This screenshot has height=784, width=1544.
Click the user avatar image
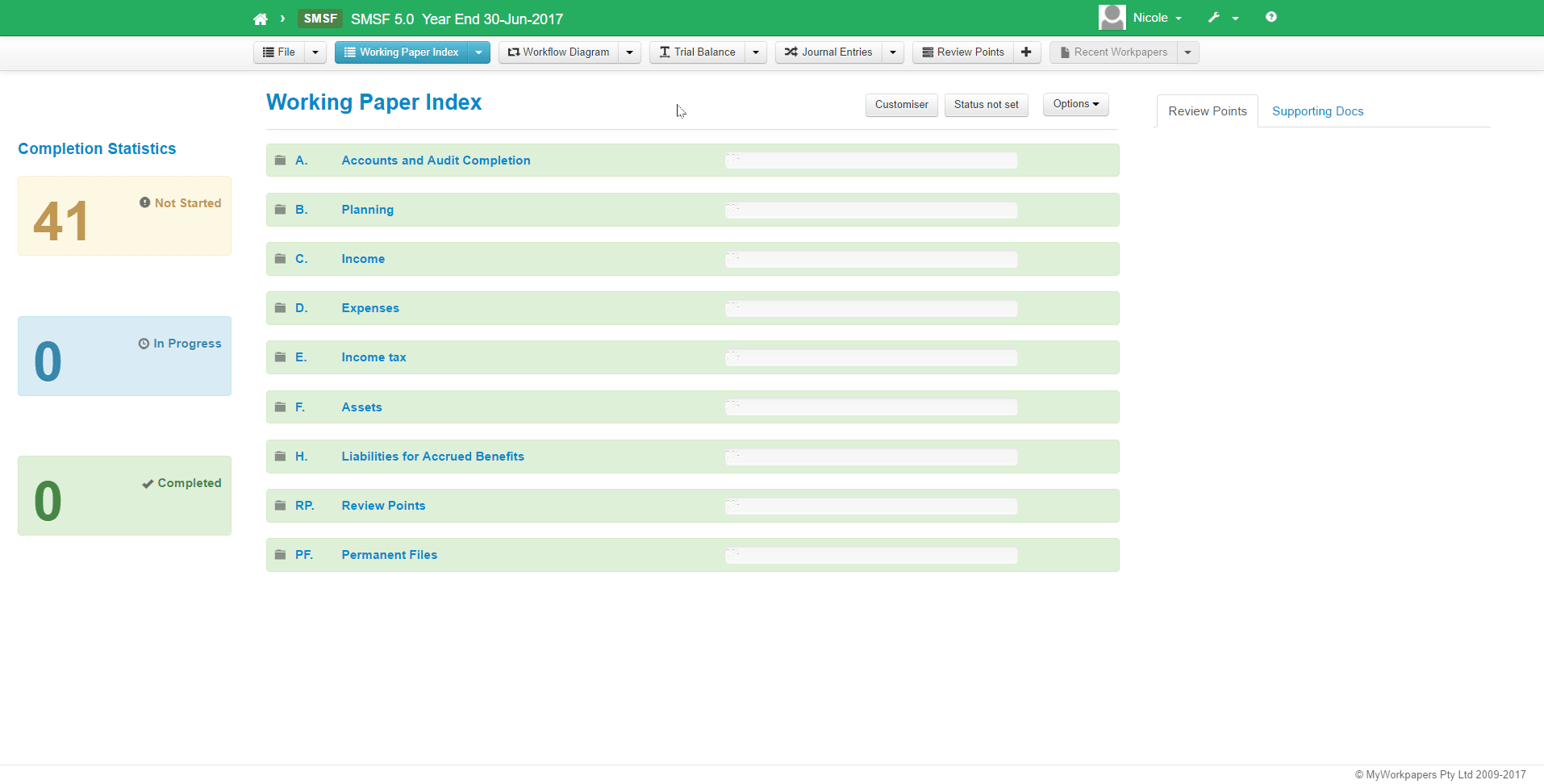1111,17
